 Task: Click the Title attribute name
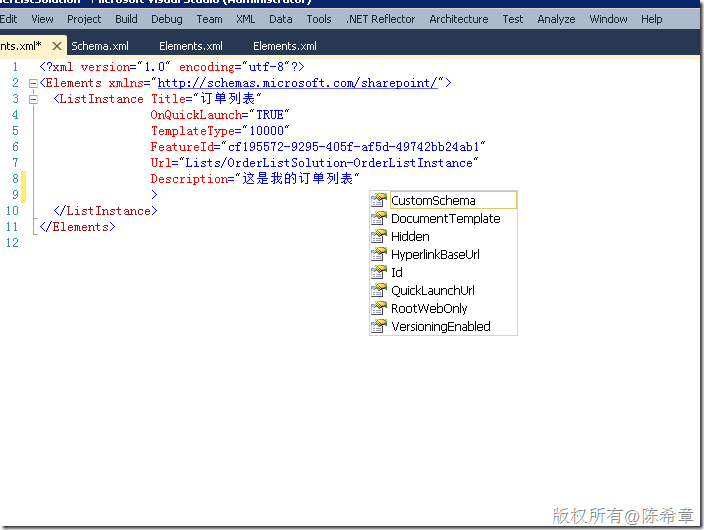tap(168, 99)
